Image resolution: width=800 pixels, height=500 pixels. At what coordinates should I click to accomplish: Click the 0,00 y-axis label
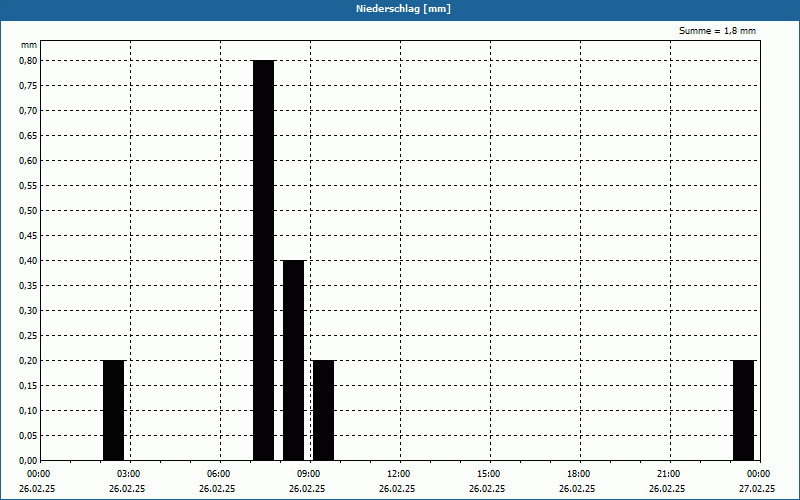click(28, 461)
